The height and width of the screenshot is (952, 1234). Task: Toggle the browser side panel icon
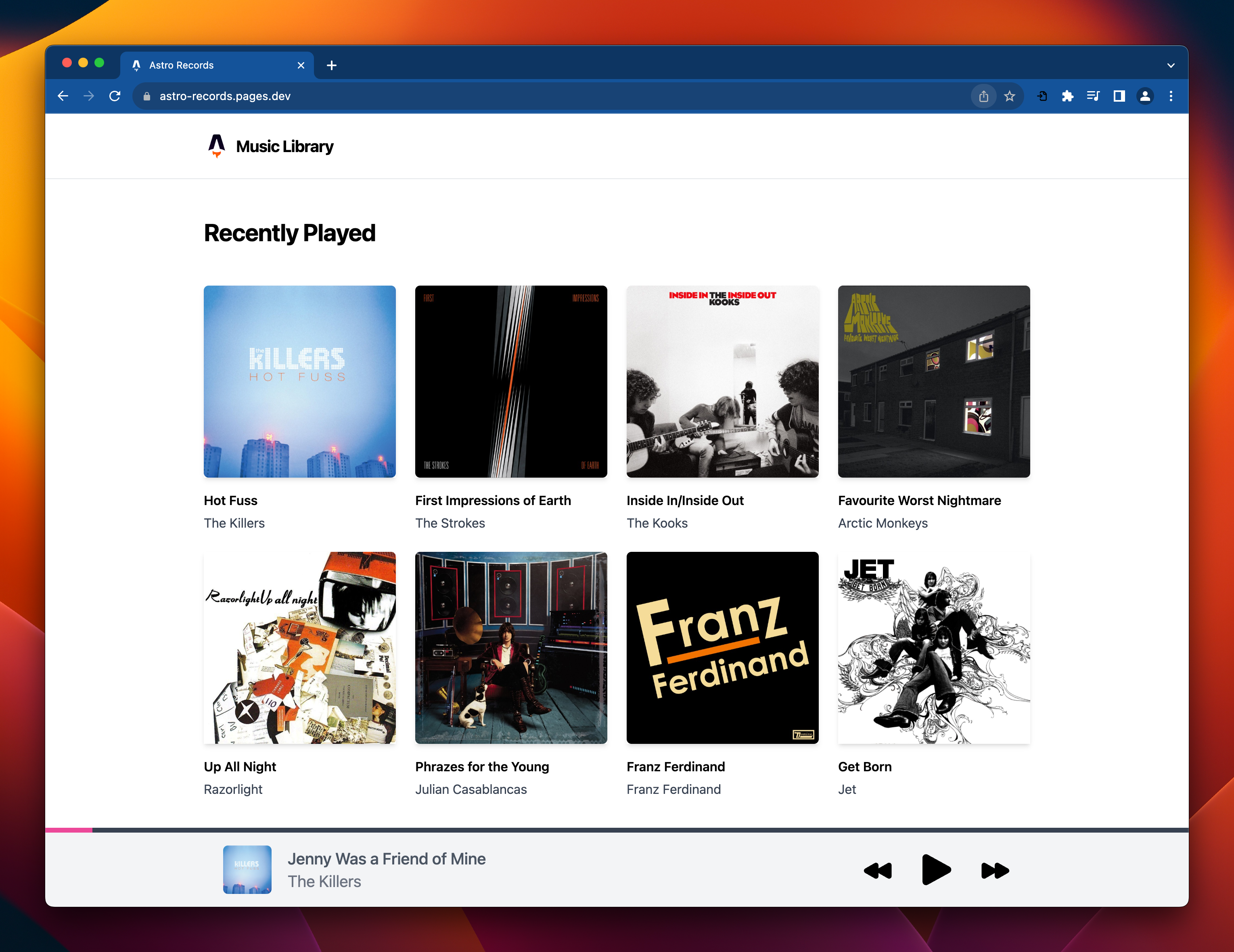(x=1119, y=96)
